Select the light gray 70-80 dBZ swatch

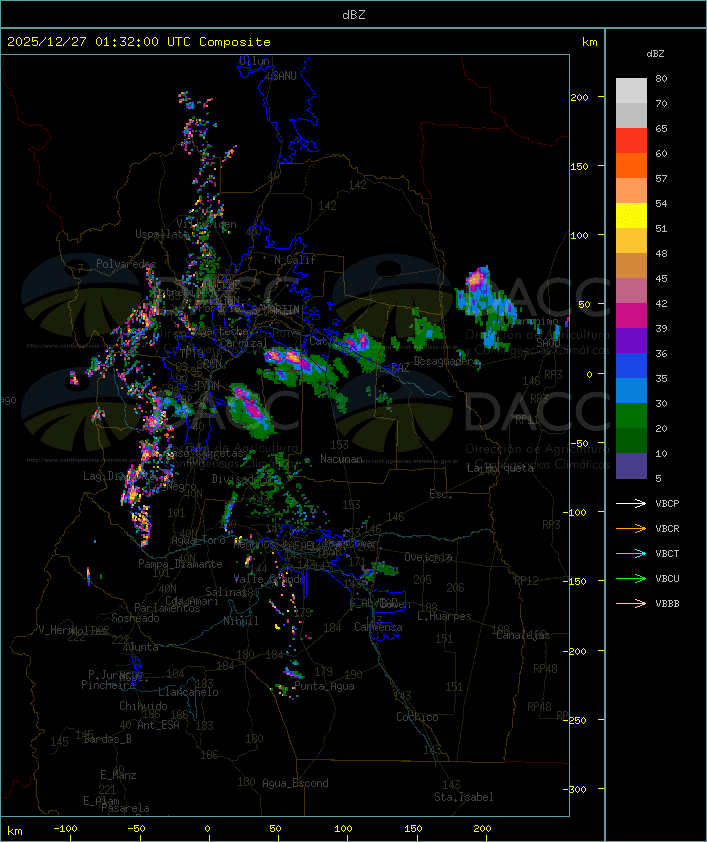(x=631, y=90)
